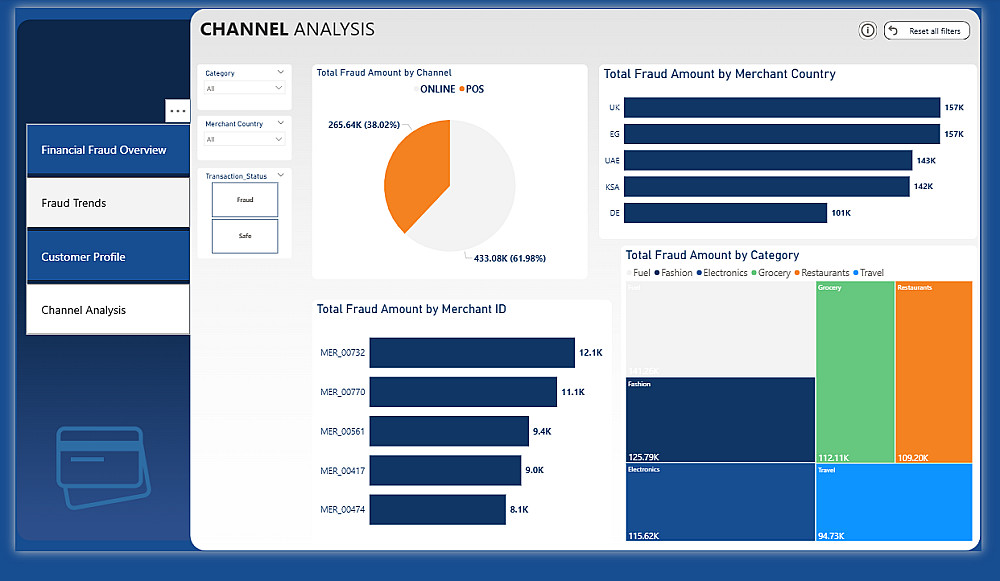This screenshot has height=581, width=1000.
Task: Select the UAE country bar
Action: click(x=768, y=160)
